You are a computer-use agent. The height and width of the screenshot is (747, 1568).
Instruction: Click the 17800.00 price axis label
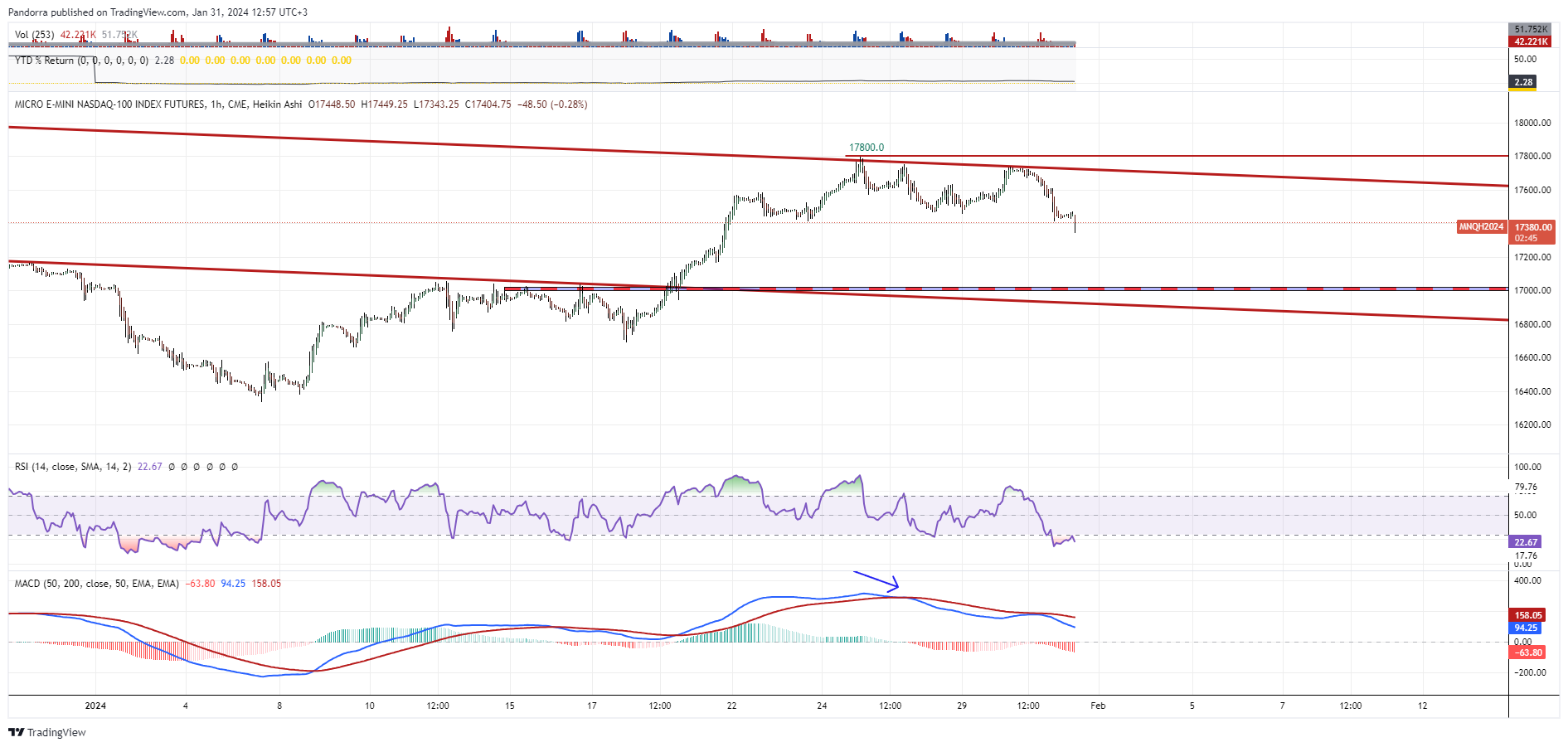[1532, 156]
